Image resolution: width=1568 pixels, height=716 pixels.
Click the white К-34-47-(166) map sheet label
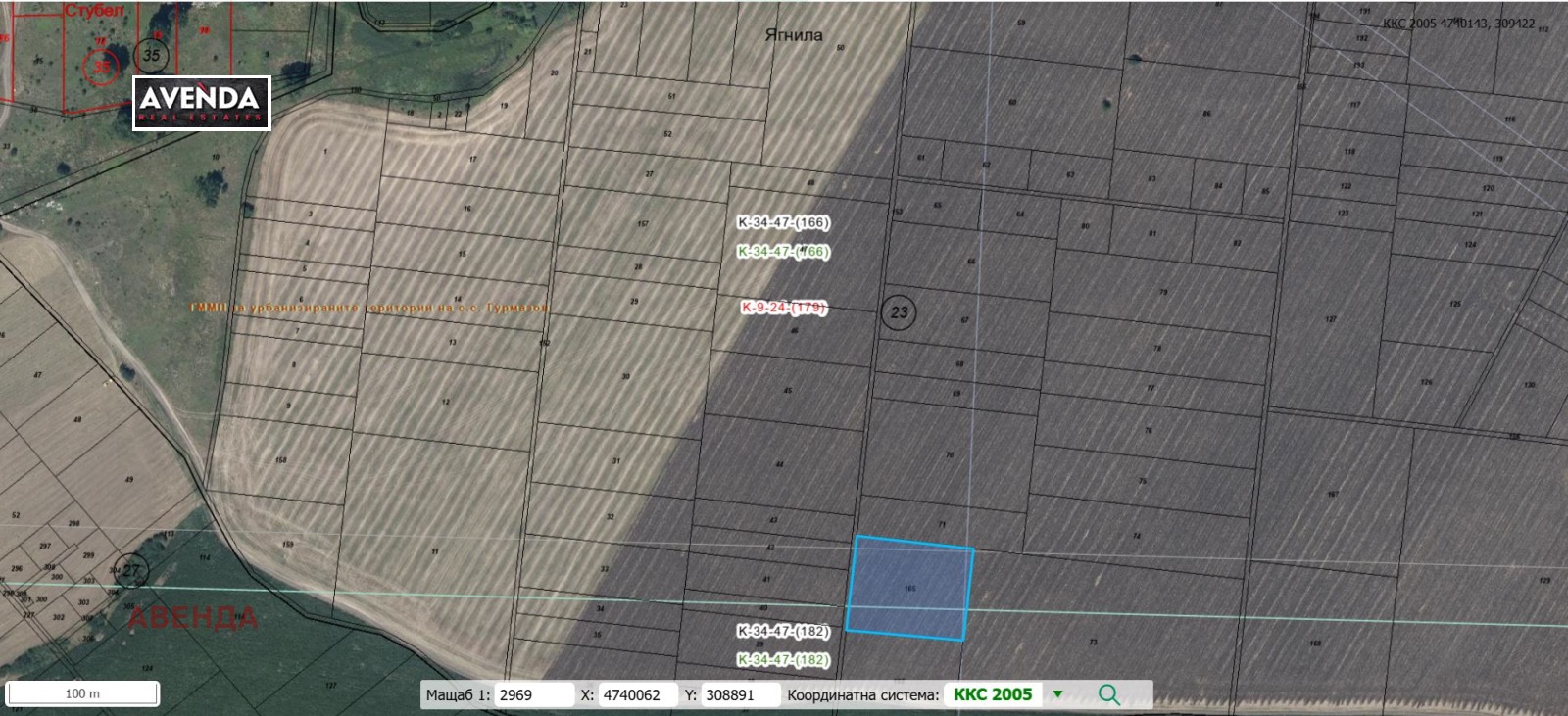coord(784,222)
